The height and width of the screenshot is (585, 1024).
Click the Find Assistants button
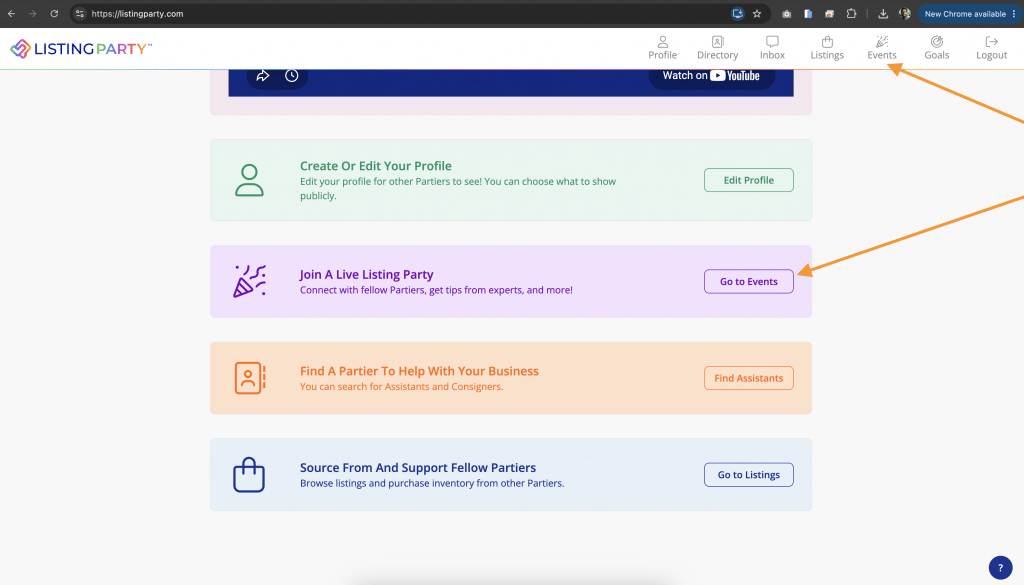[748, 378]
